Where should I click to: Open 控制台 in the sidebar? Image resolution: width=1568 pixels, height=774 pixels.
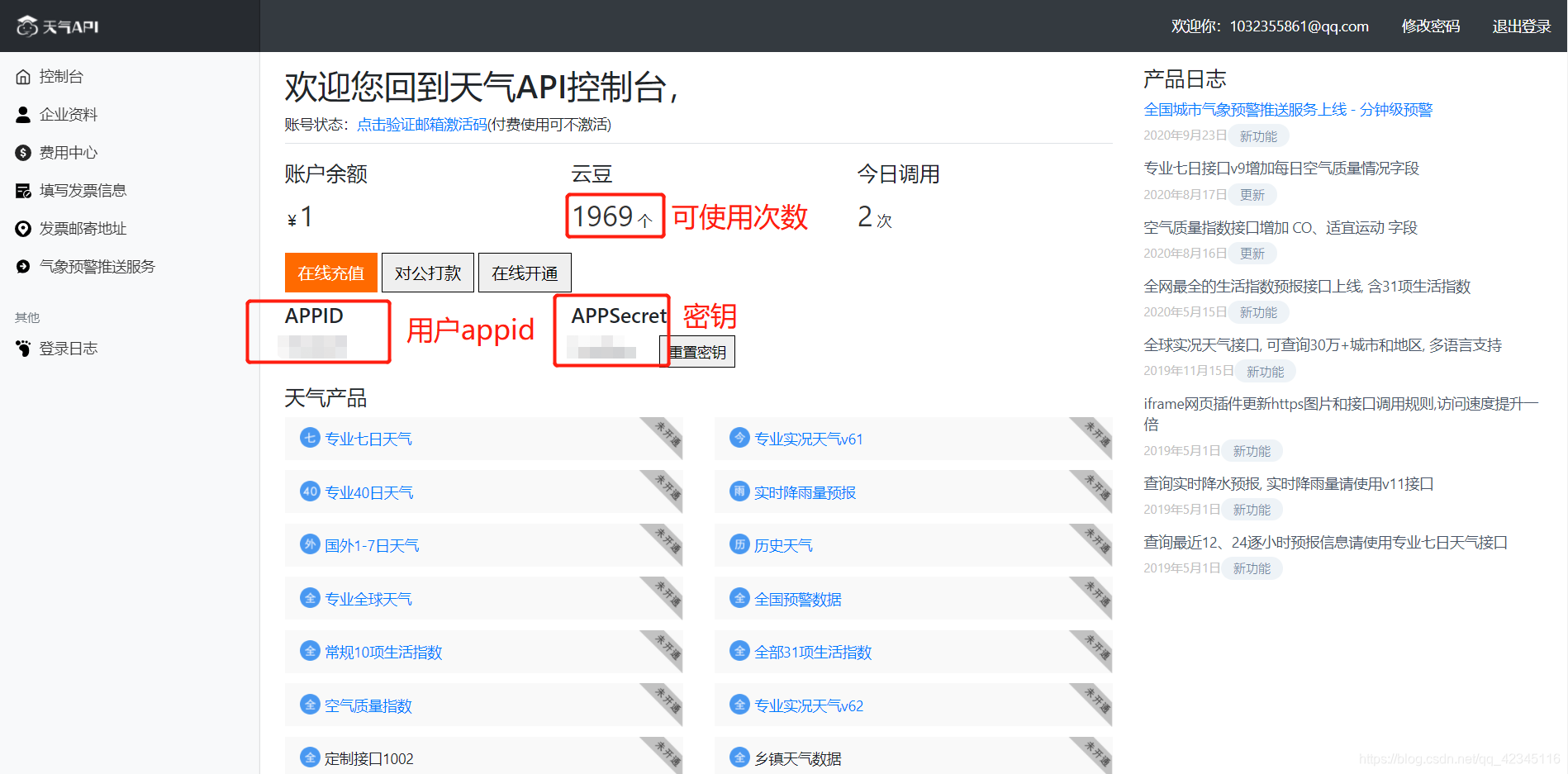coord(61,77)
